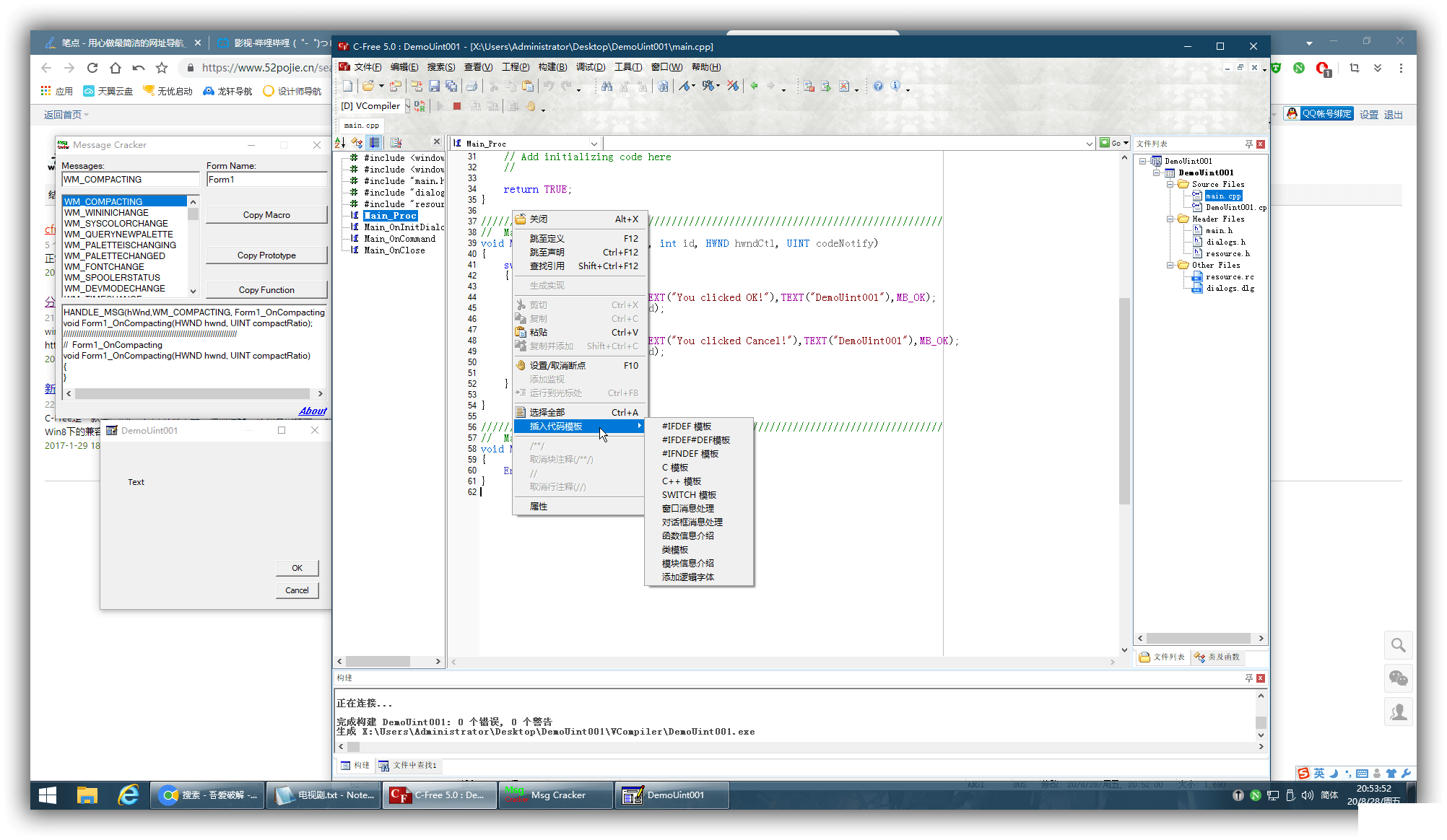Screen dimensions: 1447x840
Task: Open the 文件(F) menu
Action: point(368,67)
